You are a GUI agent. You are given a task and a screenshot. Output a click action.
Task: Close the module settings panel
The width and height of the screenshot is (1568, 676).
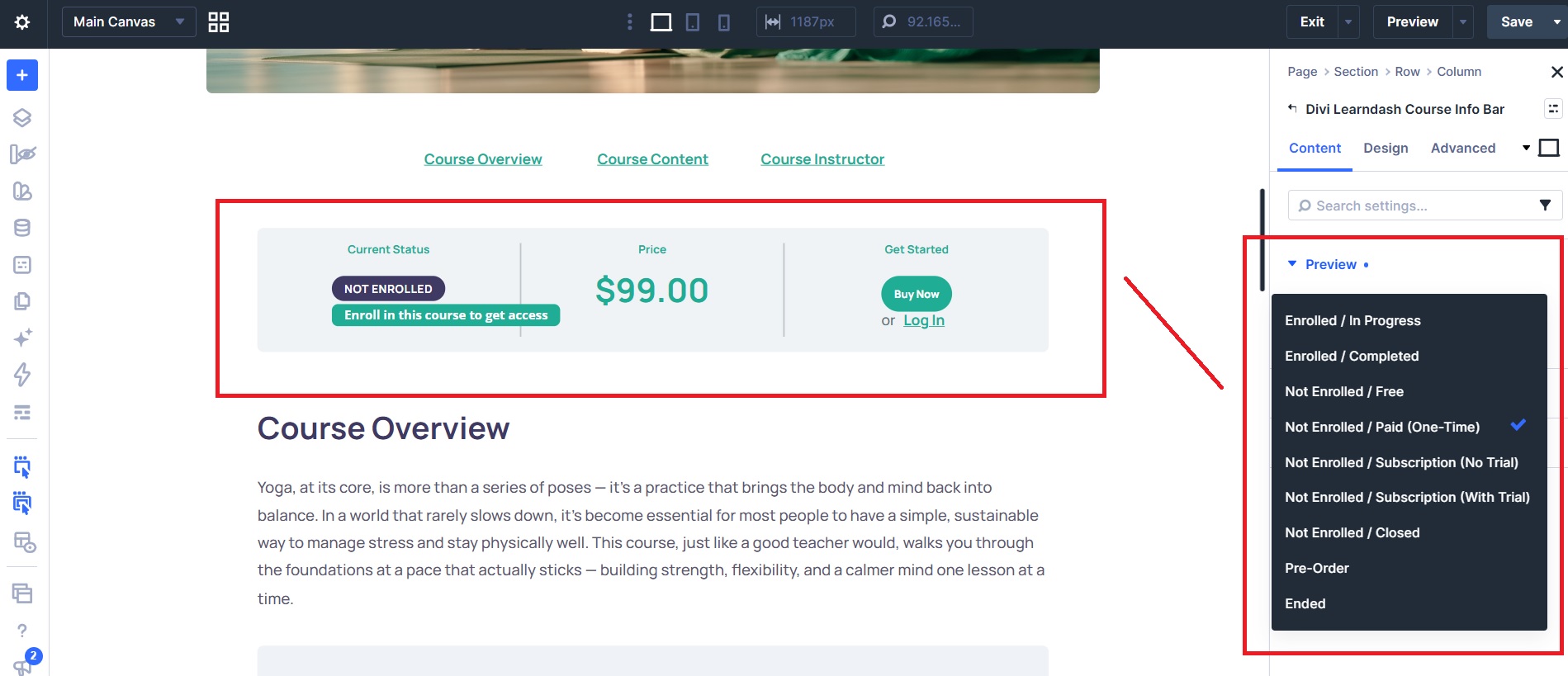(x=1556, y=72)
